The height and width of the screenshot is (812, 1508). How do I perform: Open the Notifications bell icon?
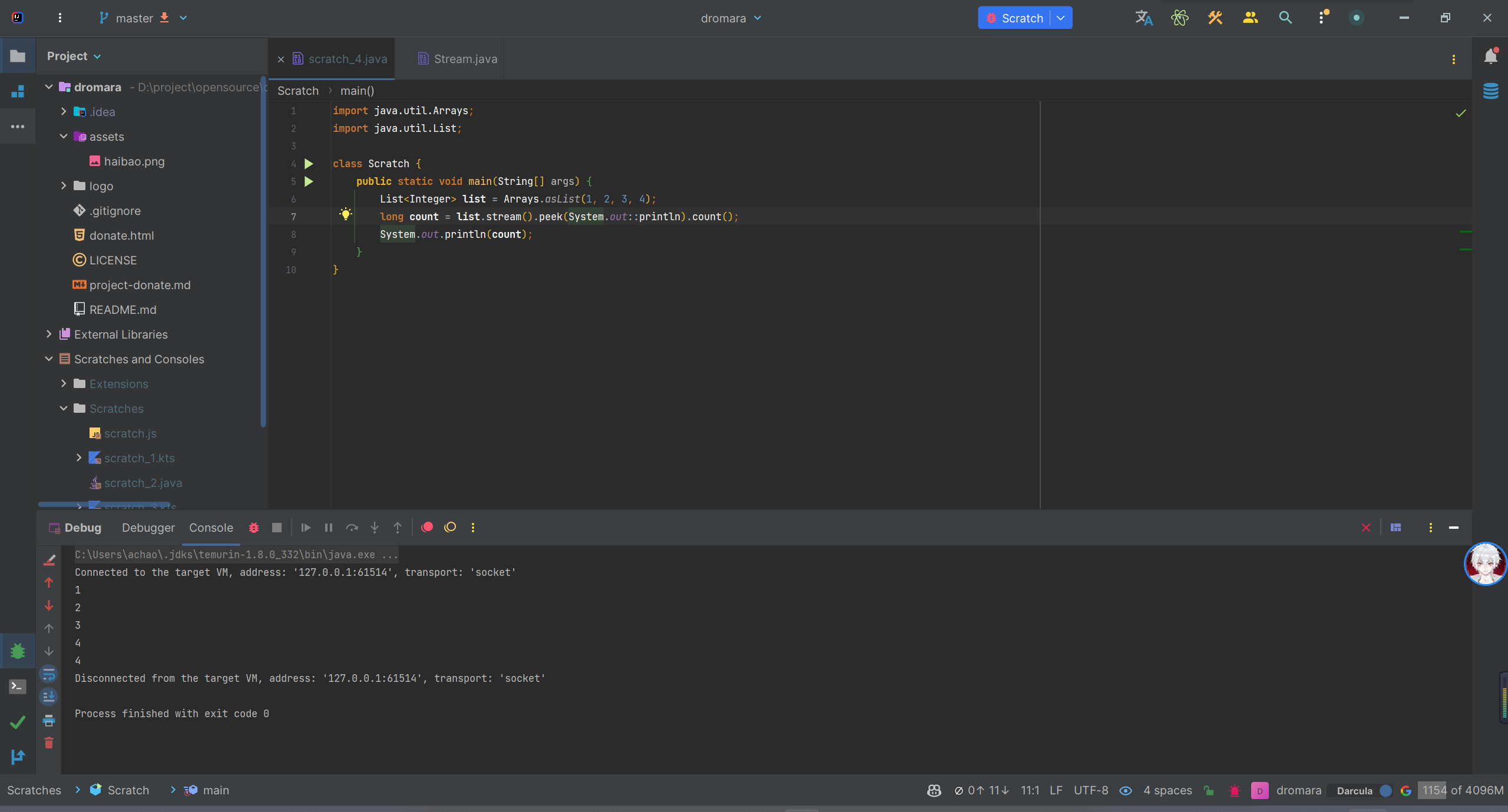click(x=1491, y=57)
